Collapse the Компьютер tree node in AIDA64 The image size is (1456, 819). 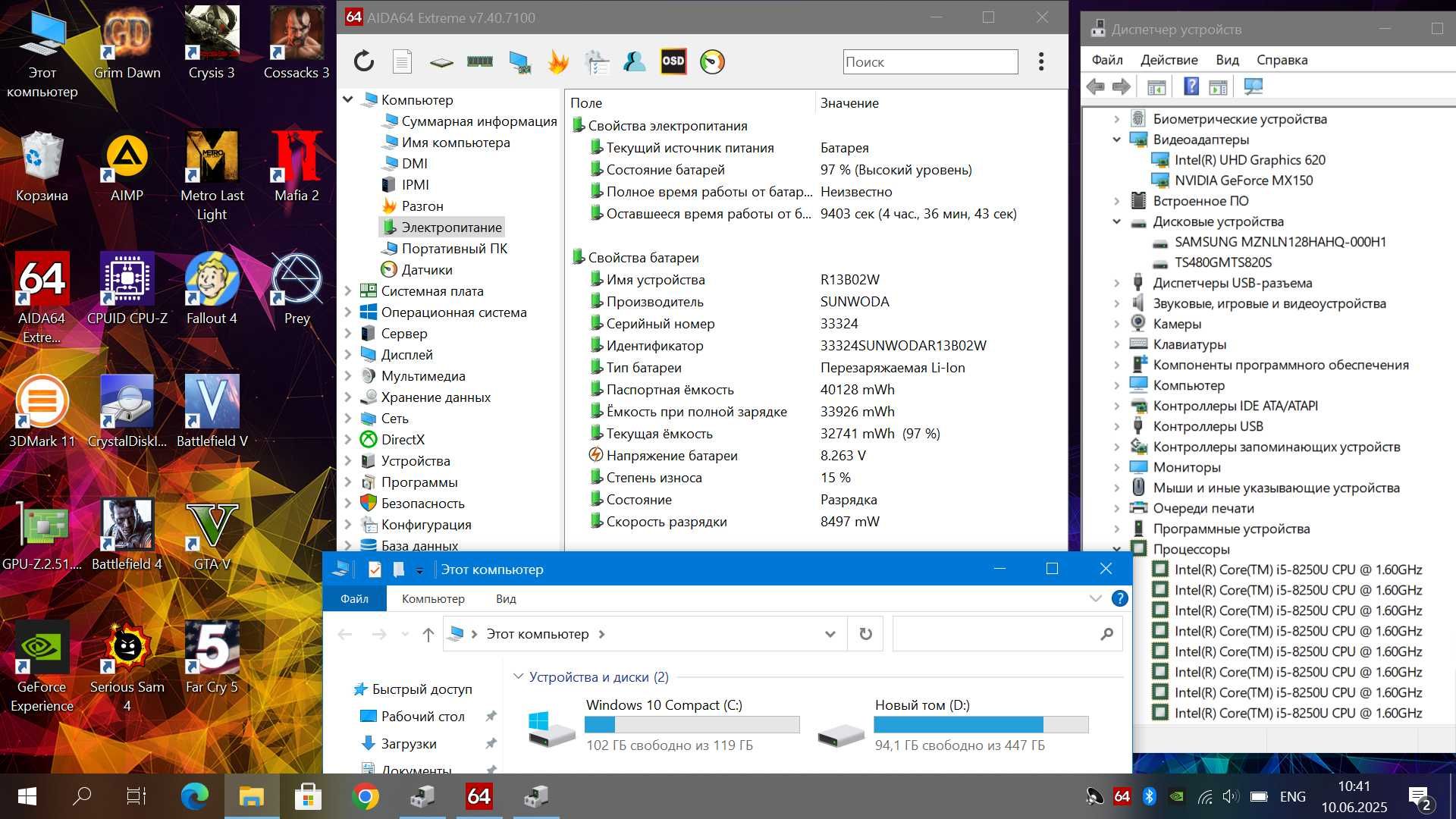pos(348,99)
